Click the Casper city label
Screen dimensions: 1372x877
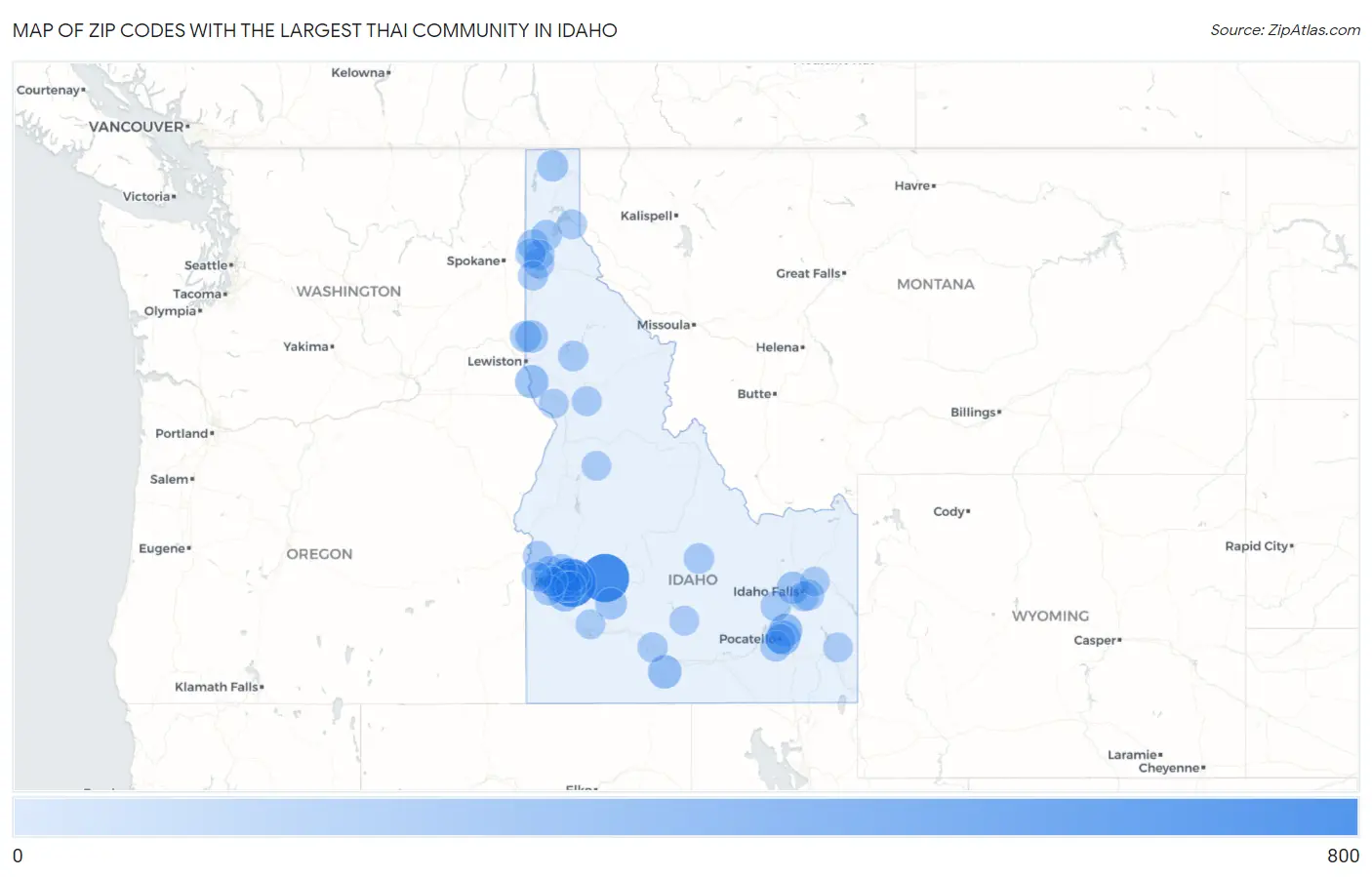coord(1095,640)
